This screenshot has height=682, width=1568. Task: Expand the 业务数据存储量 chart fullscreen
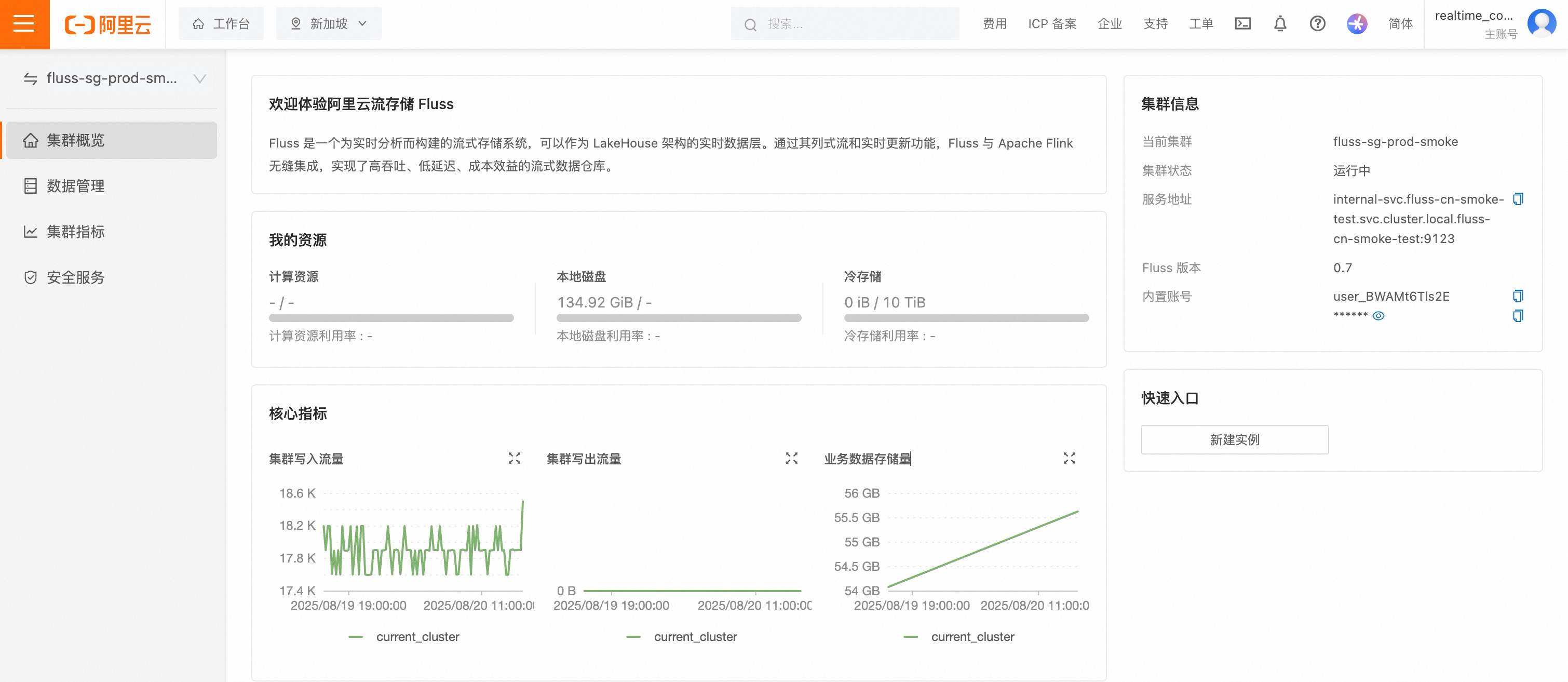point(1069,458)
